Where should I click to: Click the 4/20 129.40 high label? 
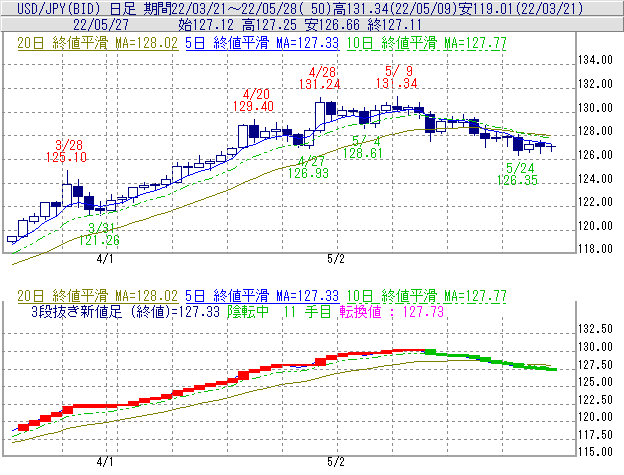[254, 100]
